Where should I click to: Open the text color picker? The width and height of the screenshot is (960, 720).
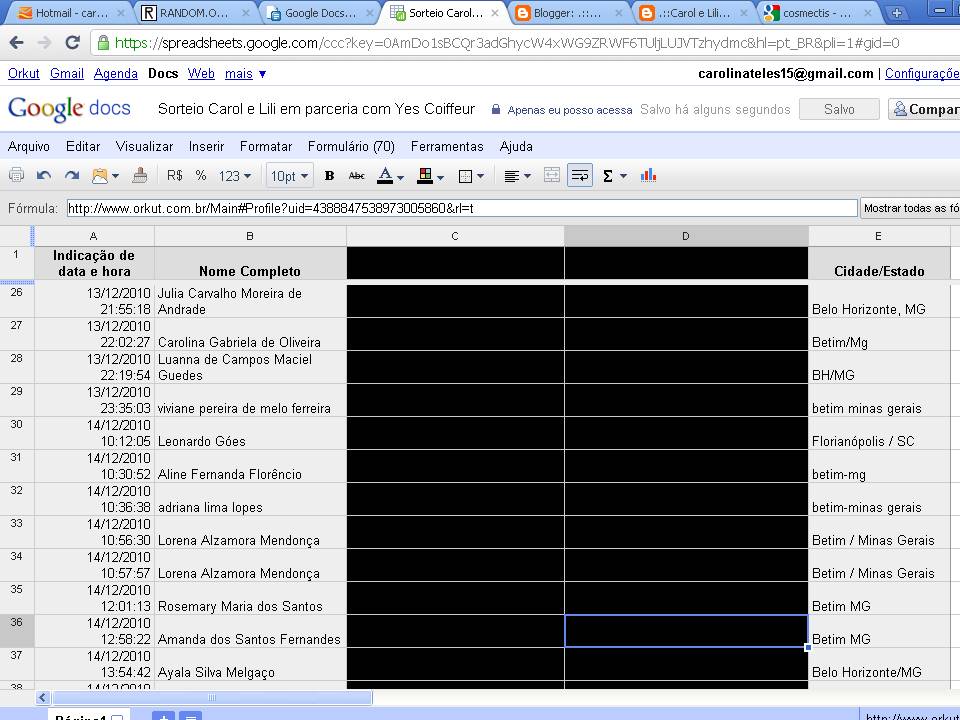coord(390,176)
